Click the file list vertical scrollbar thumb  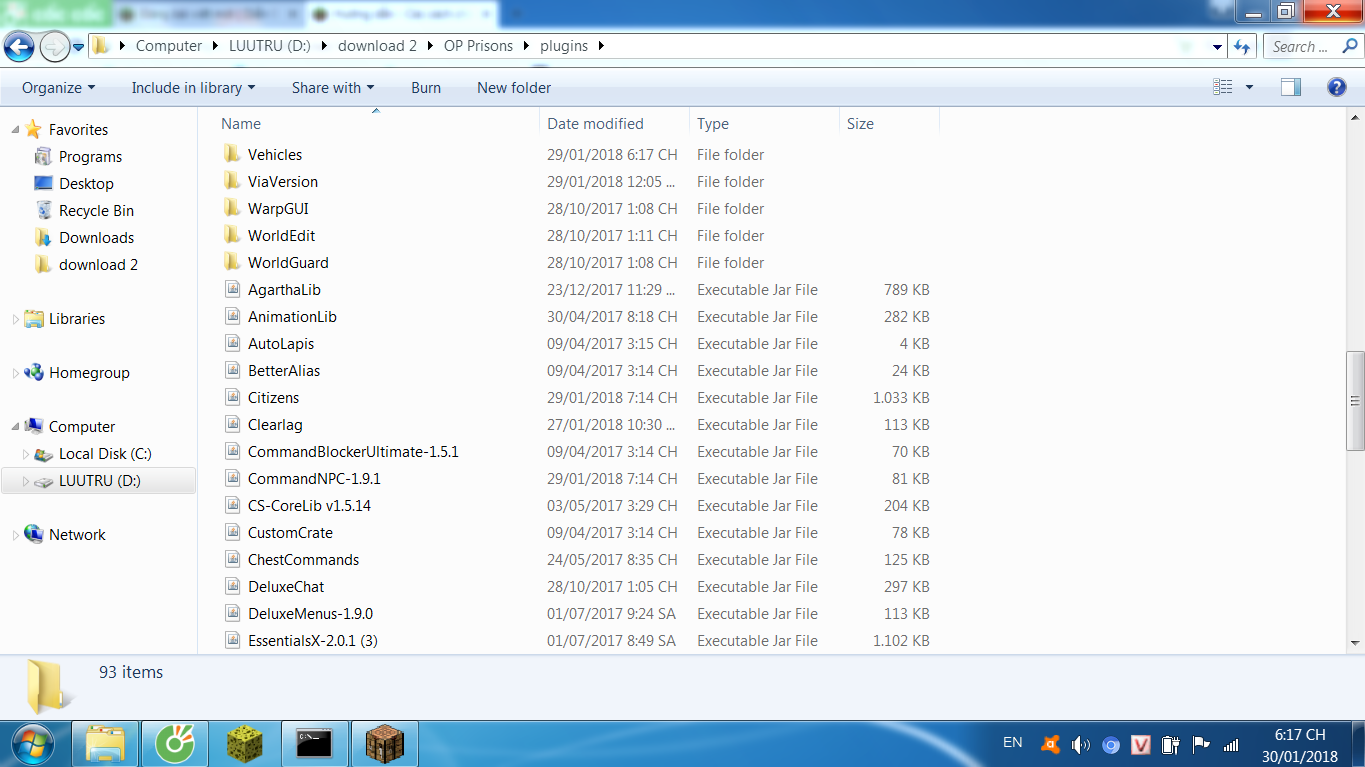[1356, 401]
